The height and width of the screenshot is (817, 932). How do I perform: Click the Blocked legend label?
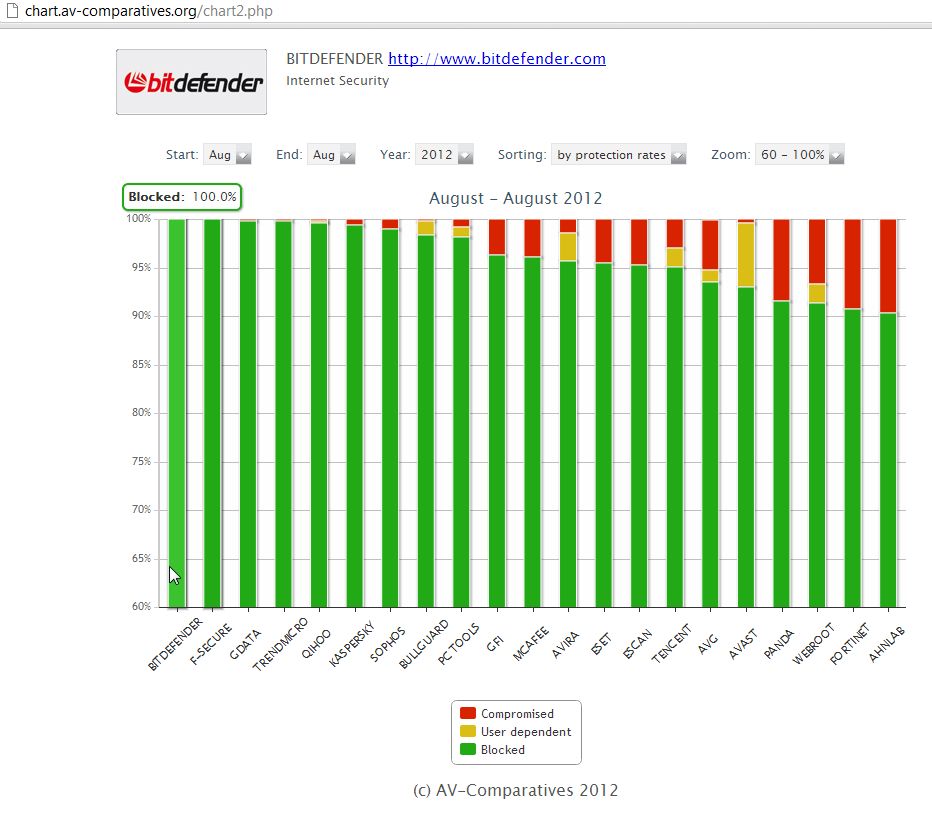pos(503,750)
